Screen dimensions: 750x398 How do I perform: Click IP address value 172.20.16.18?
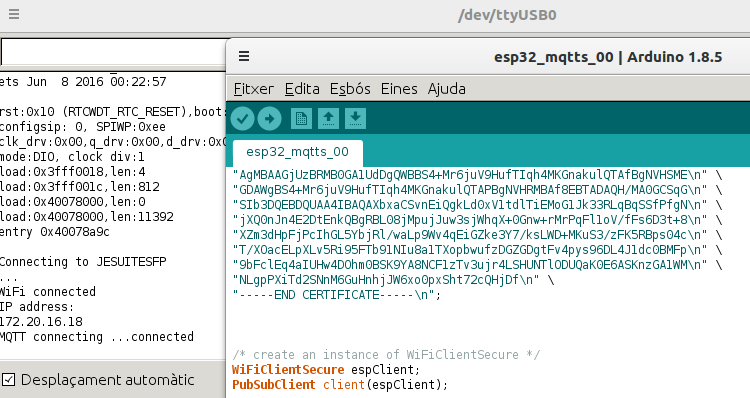click(41, 321)
